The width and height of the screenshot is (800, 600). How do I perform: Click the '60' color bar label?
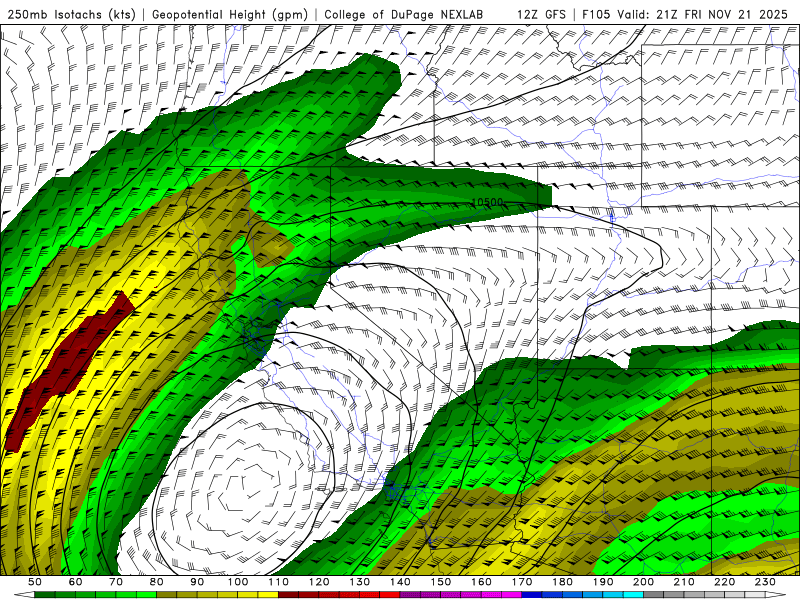pyautogui.click(x=76, y=582)
